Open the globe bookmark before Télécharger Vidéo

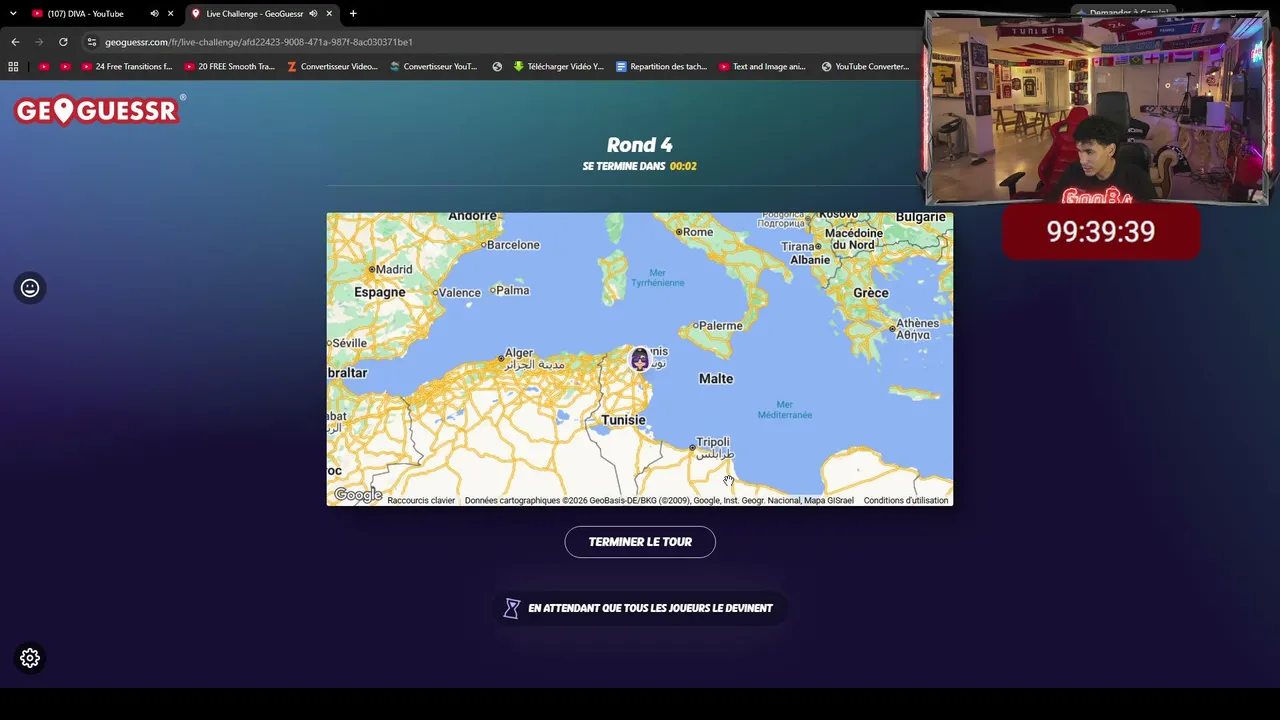[497, 67]
